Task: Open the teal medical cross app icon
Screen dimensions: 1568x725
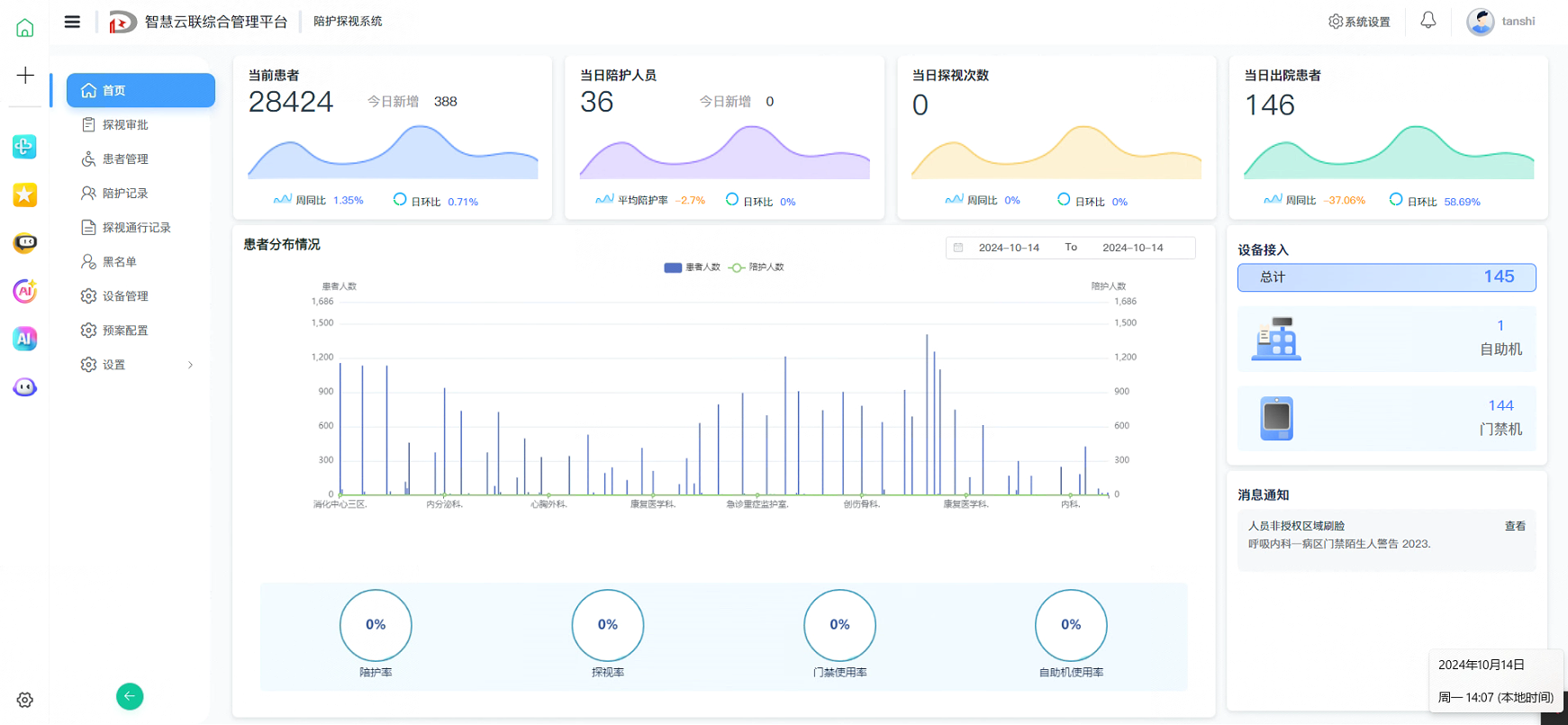Action: (25, 146)
